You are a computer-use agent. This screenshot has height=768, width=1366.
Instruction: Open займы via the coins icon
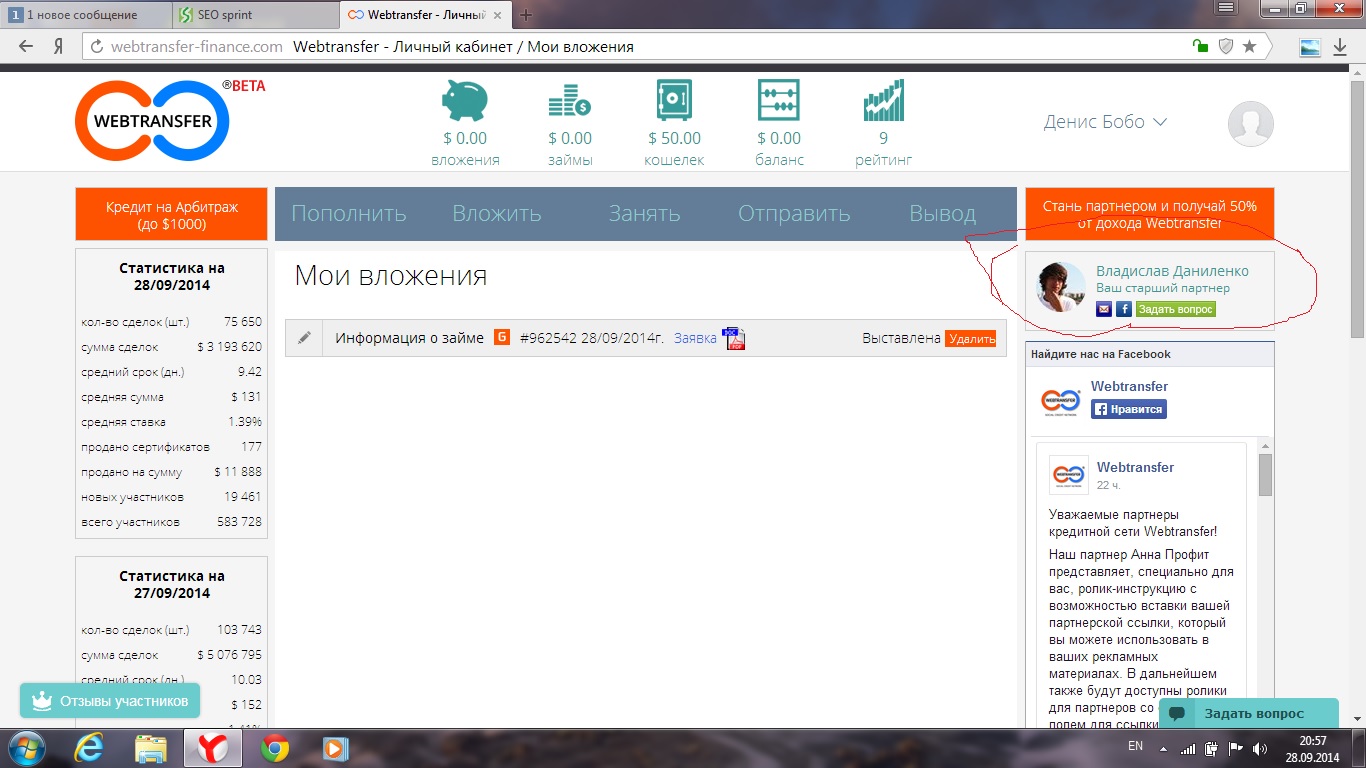point(569,101)
